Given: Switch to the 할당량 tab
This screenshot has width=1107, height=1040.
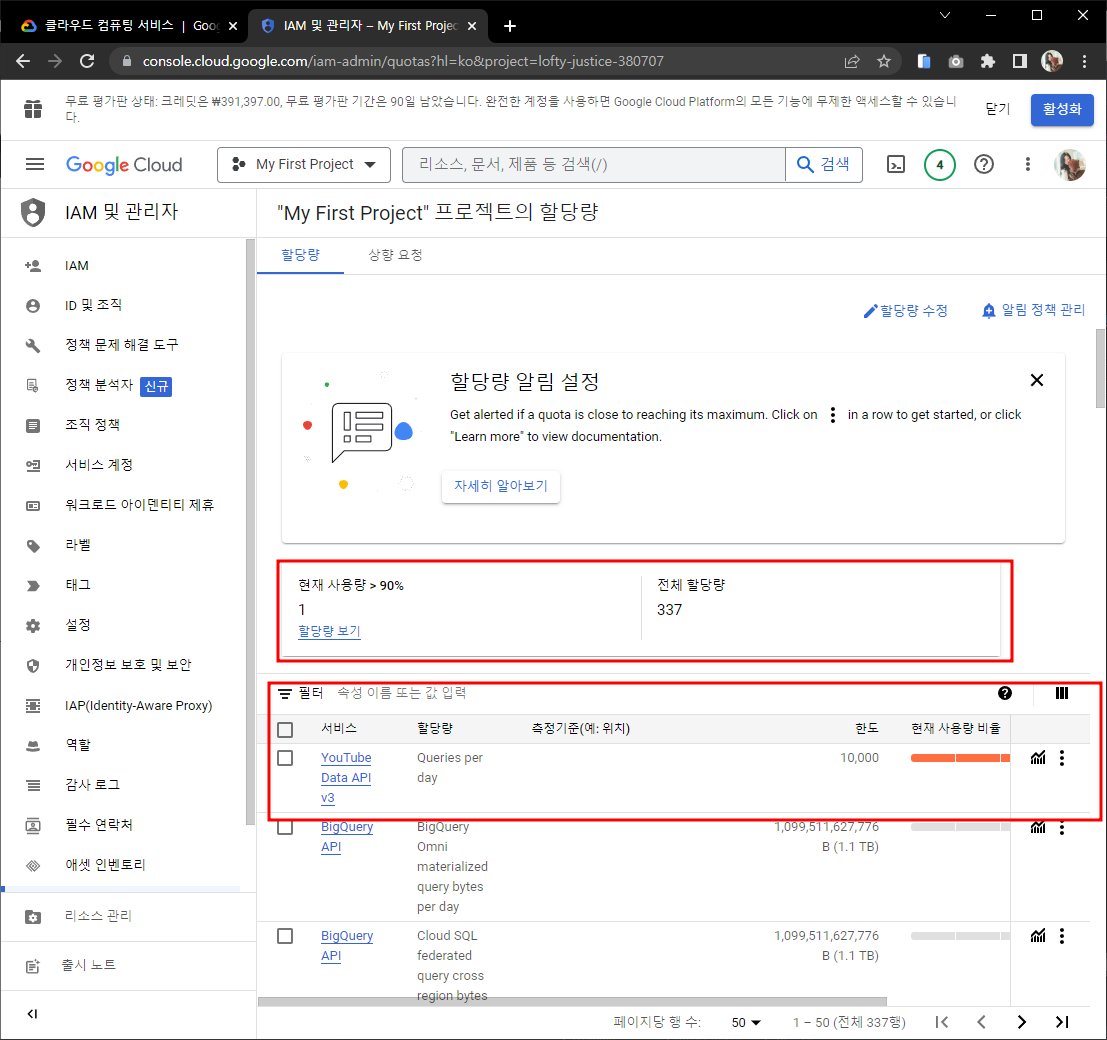Looking at the screenshot, I should coord(301,255).
